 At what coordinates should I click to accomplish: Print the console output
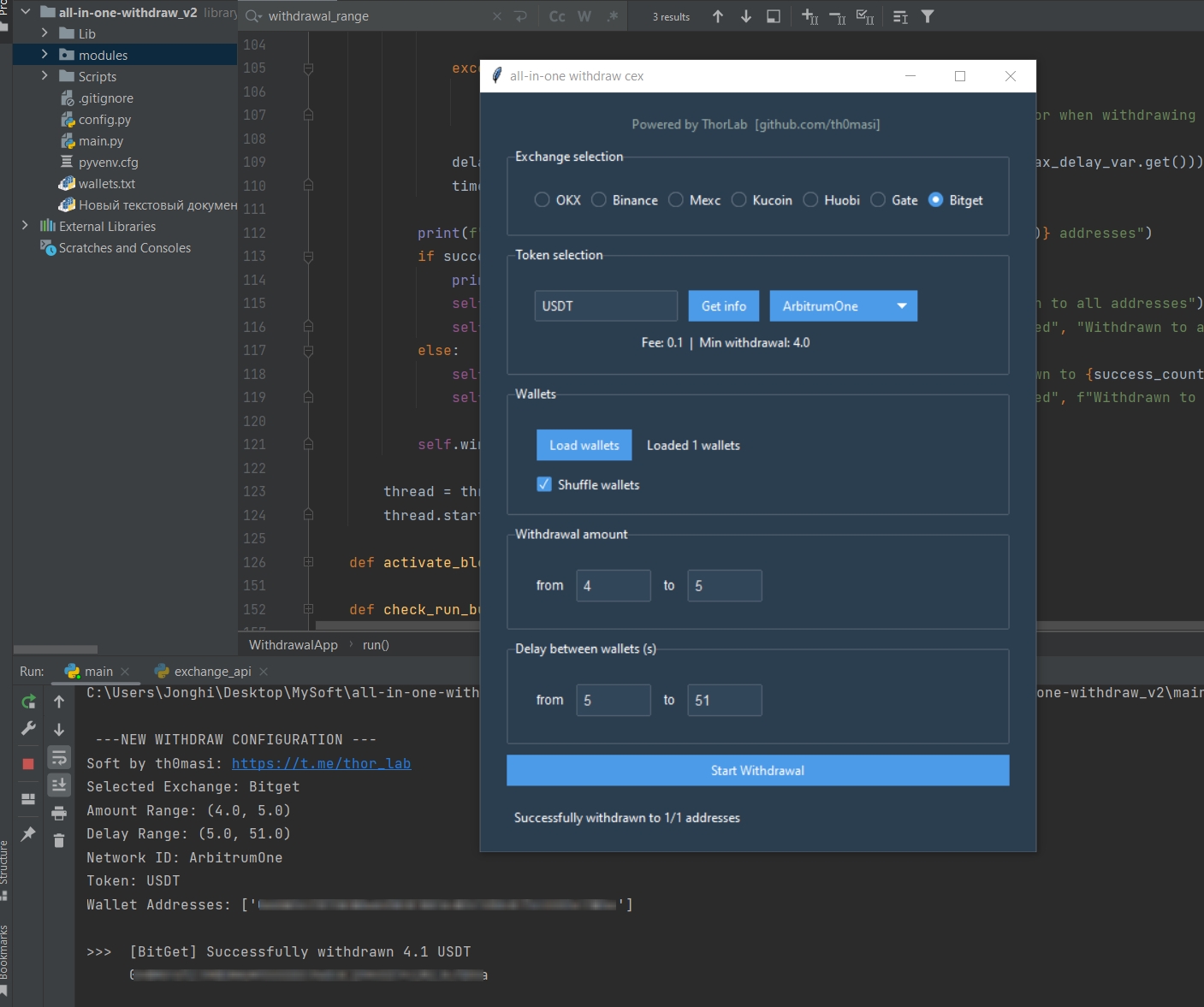pos(59,813)
